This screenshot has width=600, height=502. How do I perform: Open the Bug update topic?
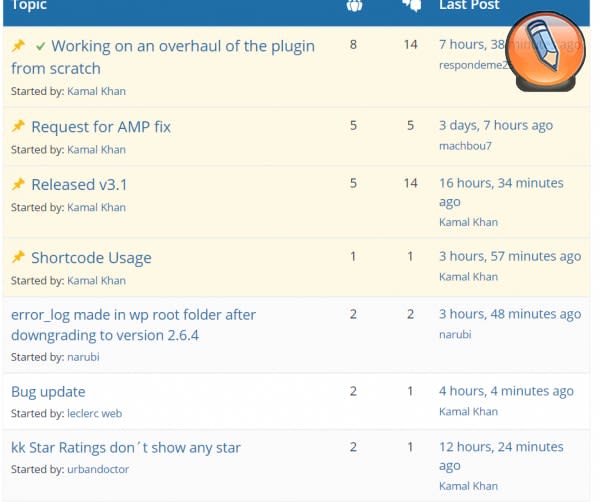48,392
